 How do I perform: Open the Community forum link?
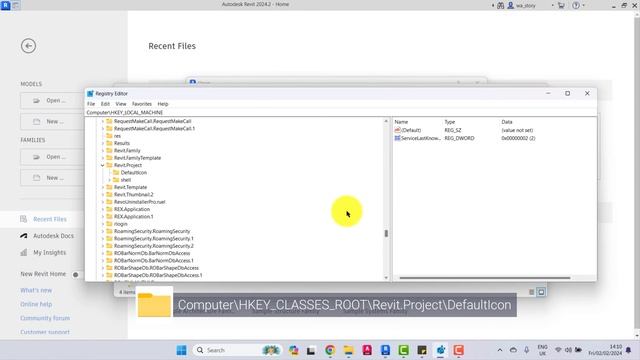click(45, 318)
